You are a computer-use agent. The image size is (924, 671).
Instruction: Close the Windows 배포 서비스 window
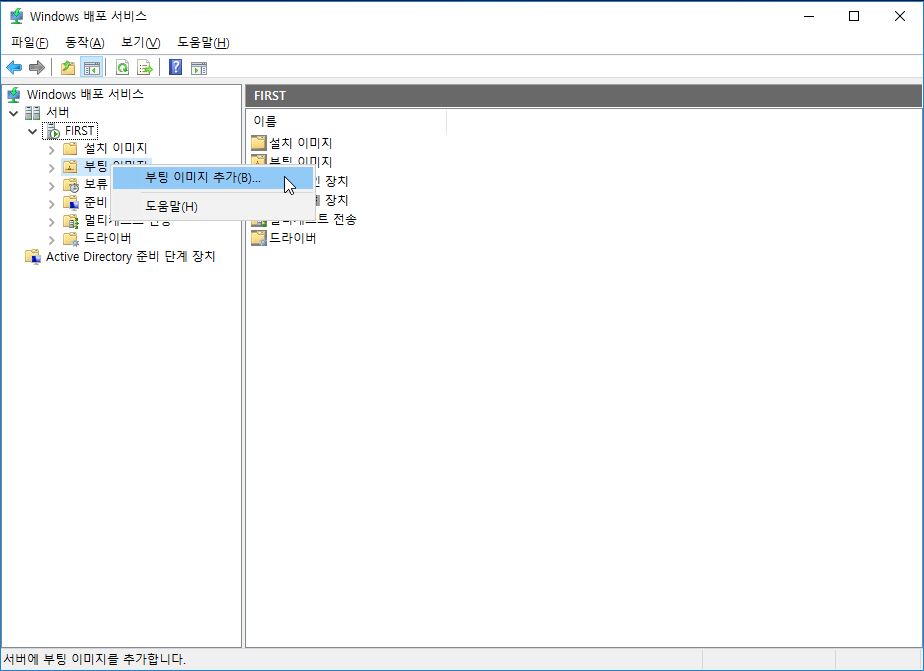(x=899, y=16)
